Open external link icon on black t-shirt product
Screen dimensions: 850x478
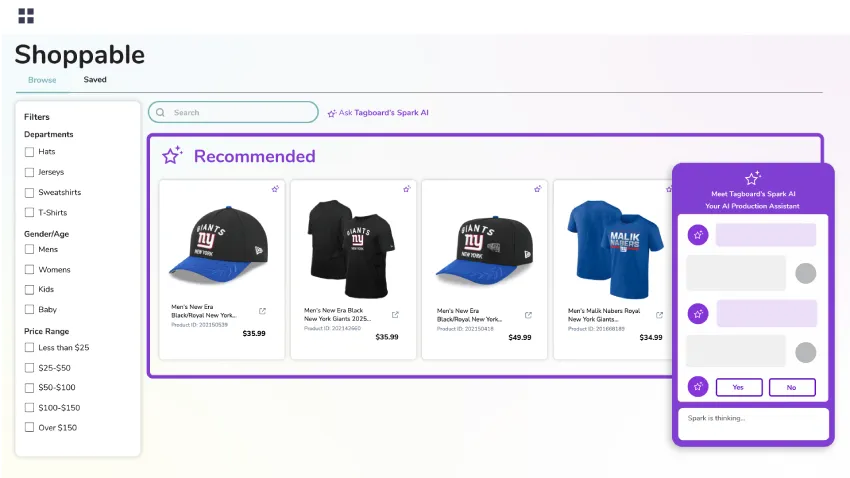[x=394, y=315]
